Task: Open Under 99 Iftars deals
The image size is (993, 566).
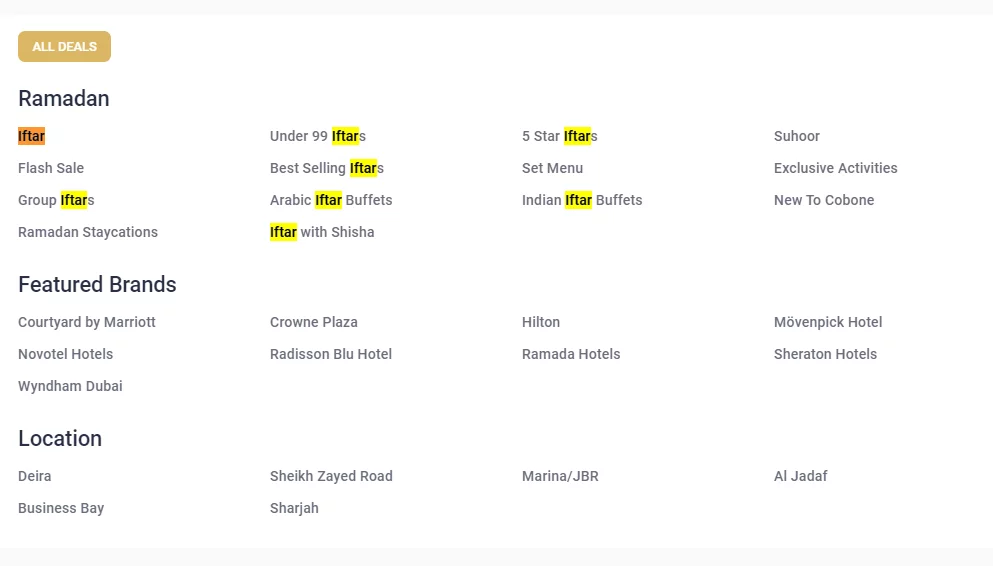Action: click(x=318, y=136)
